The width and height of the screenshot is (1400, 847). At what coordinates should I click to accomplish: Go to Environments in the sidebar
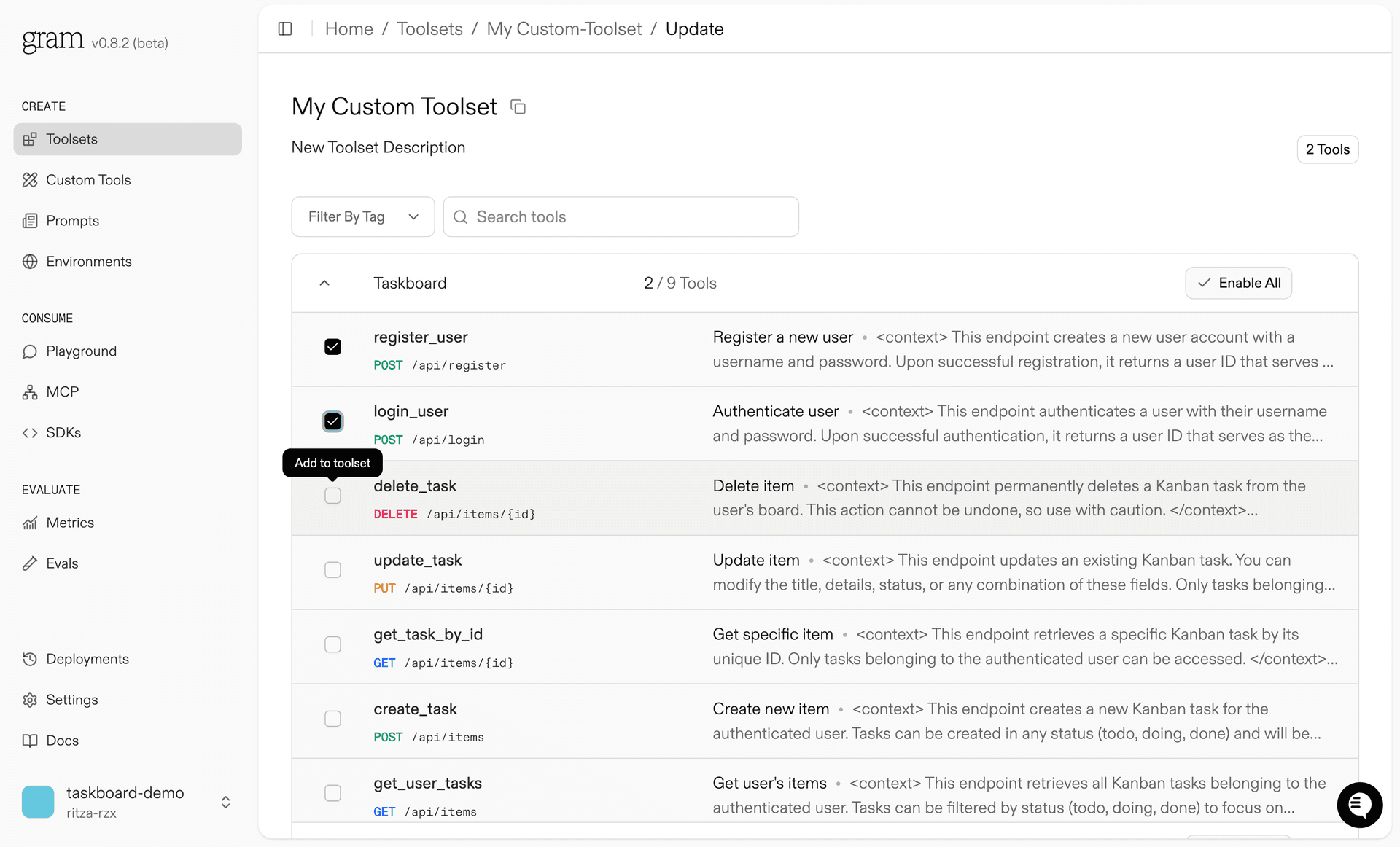pos(88,262)
